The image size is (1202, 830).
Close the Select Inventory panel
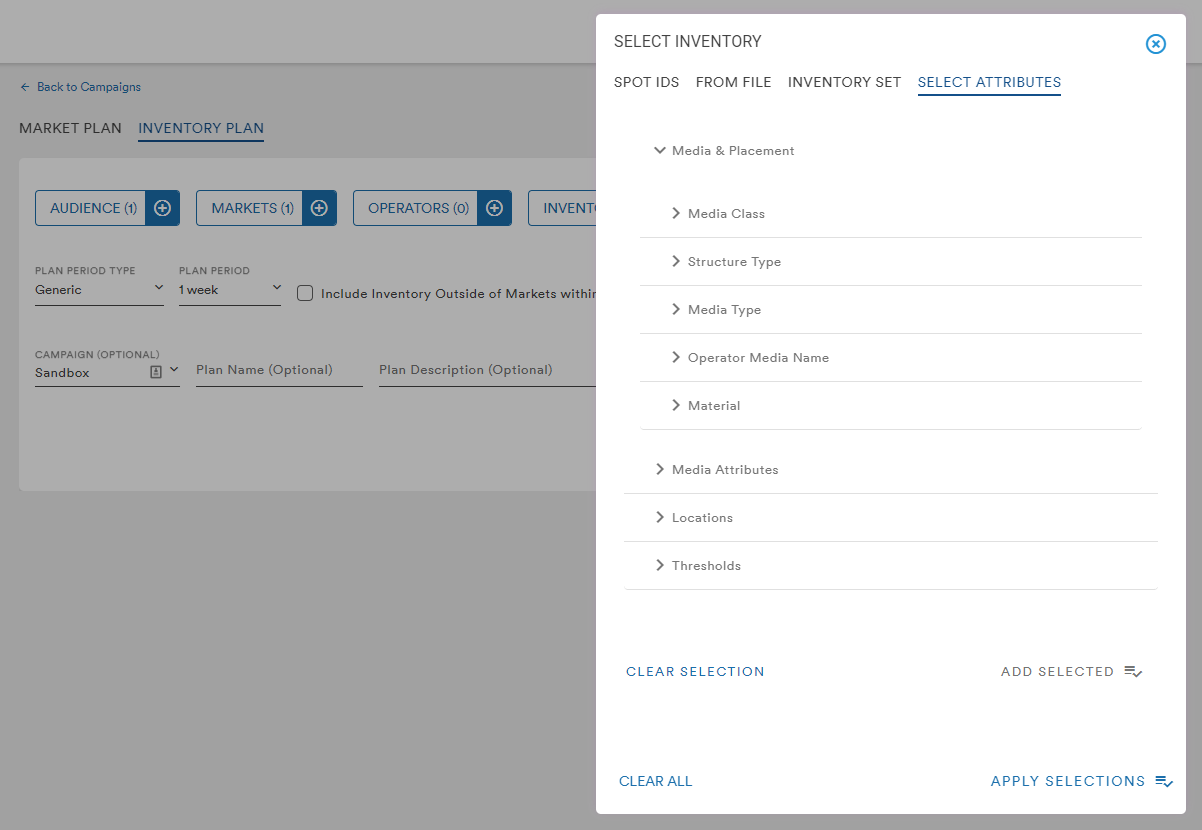click(1155, 44)
